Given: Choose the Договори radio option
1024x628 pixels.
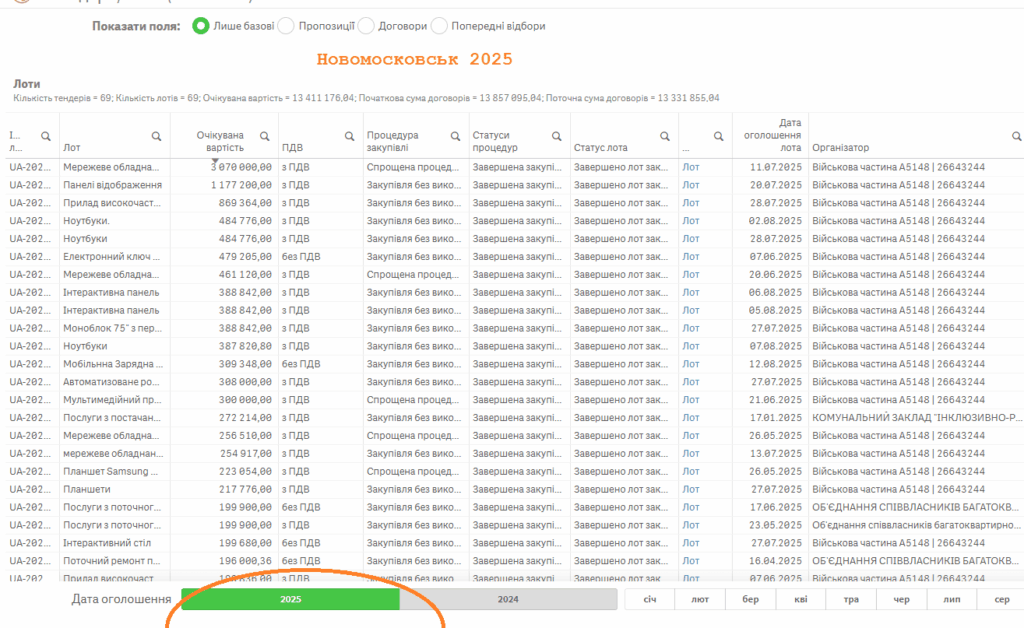Looking at the screenshot, I should [366, 26].
